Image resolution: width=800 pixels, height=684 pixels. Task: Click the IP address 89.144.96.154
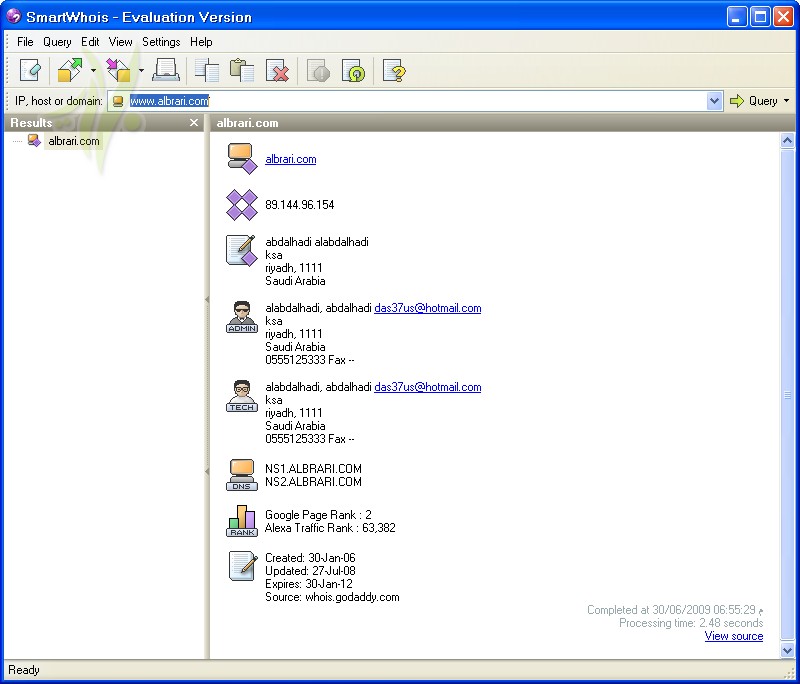(299, 205)
